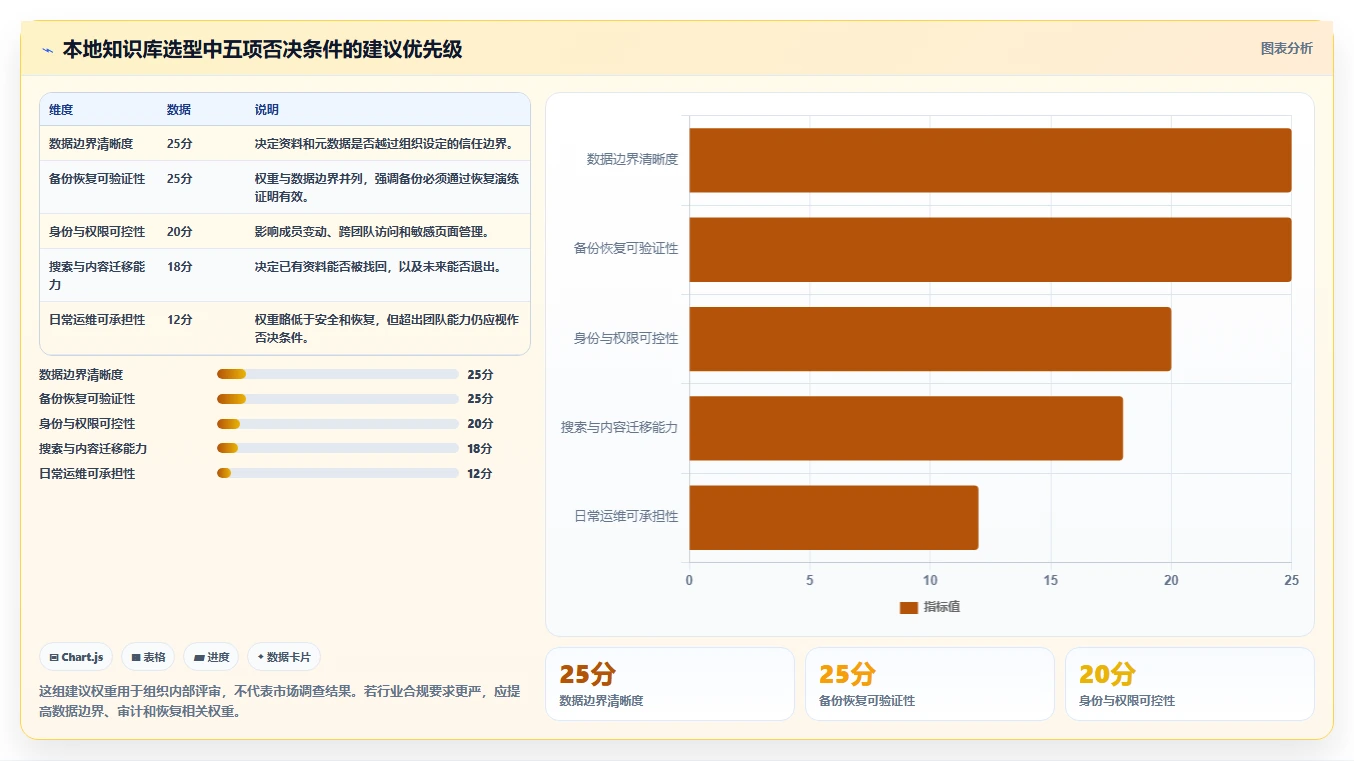Click the 数据 column header
Viewport: 1354px width, 761px height.
[x=179, y=110]
